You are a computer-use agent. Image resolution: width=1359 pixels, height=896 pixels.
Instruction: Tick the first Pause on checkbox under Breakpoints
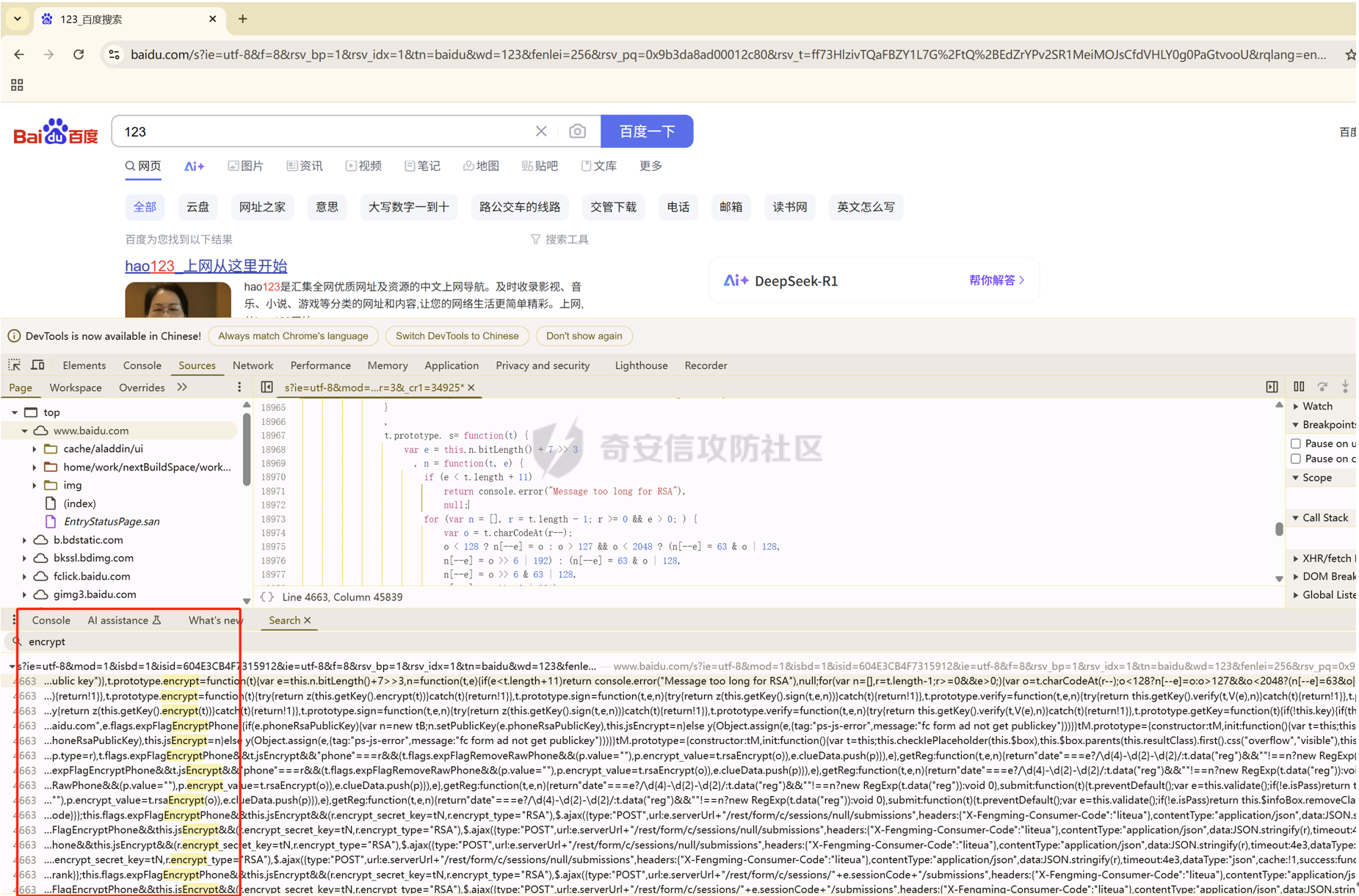[x=1296, y=443]
